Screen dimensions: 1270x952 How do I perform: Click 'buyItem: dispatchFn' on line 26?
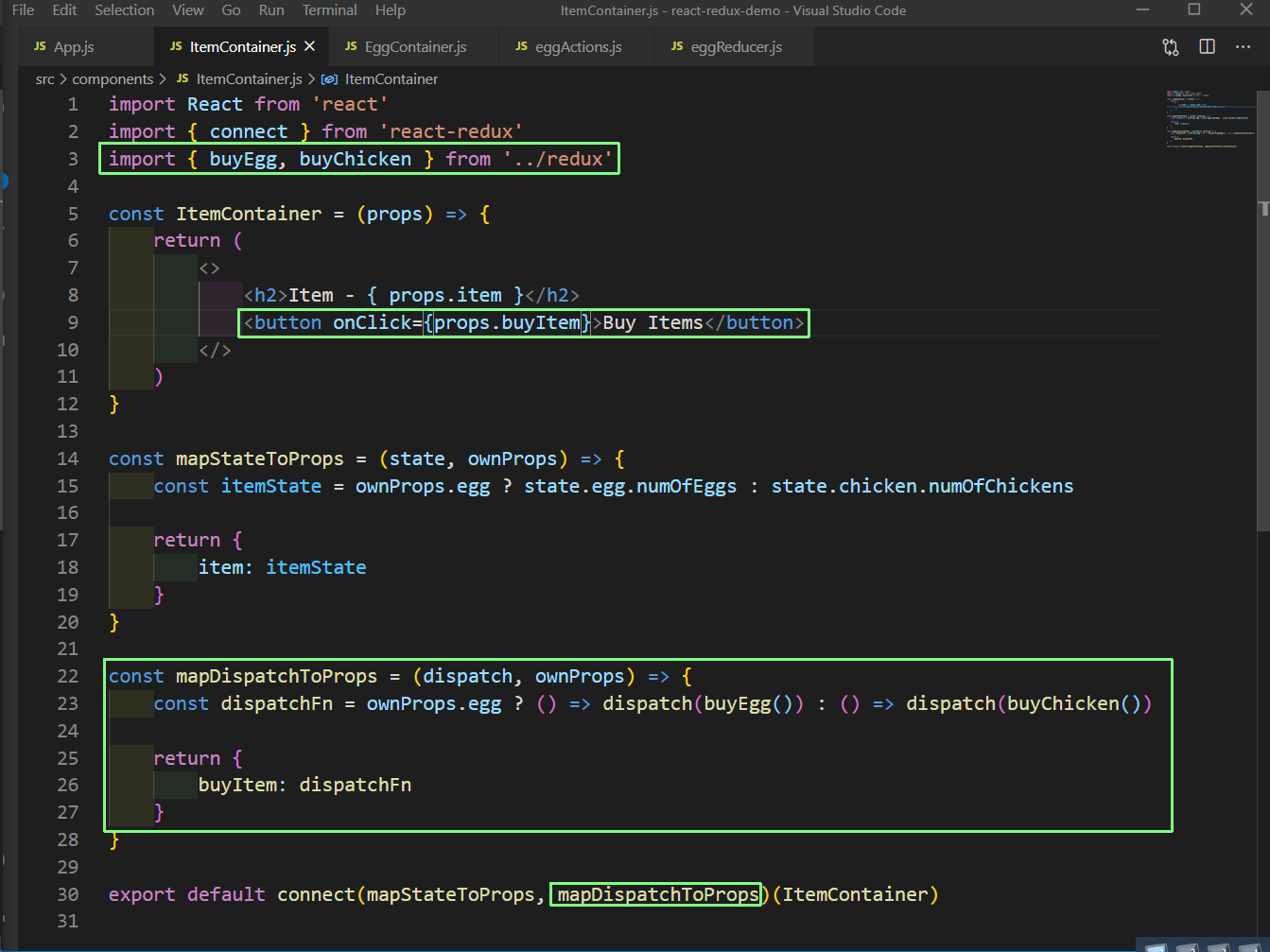[x=304, y=785]
